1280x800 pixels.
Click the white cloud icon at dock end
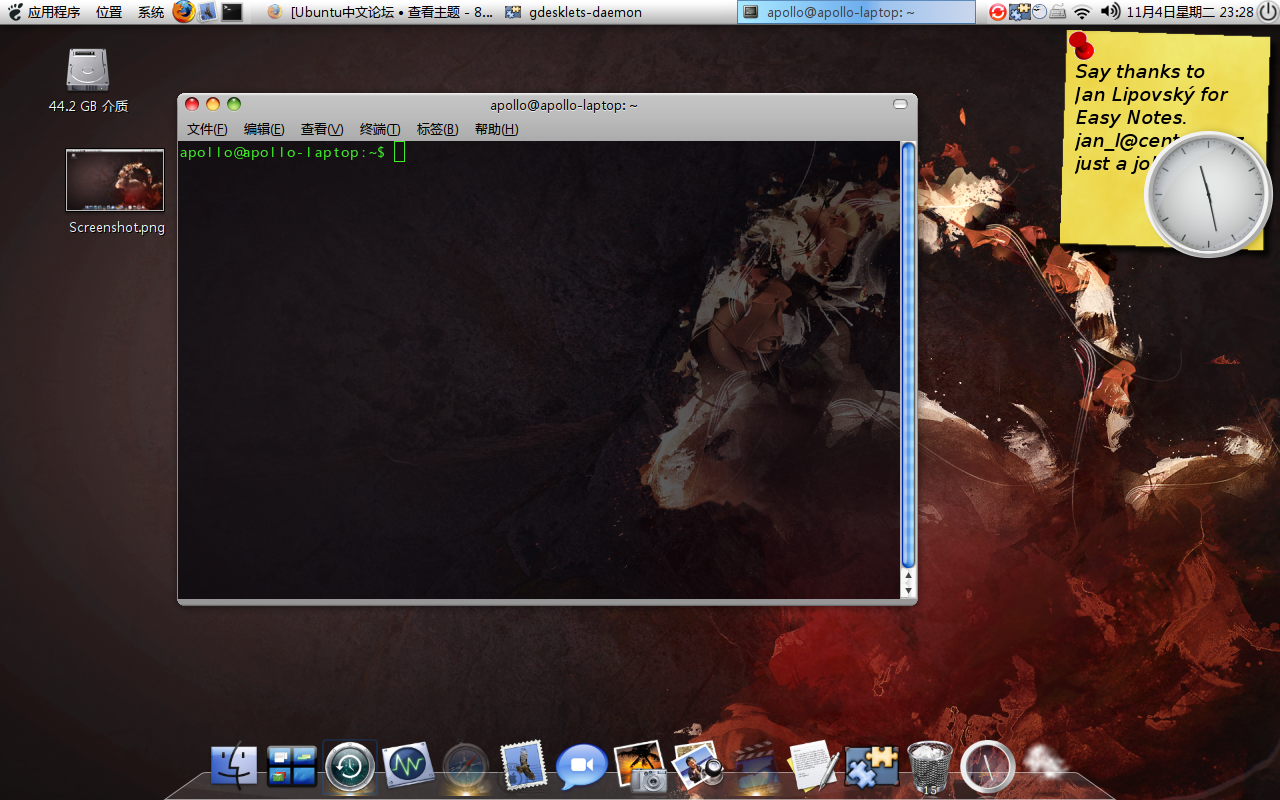[1046, 762]
